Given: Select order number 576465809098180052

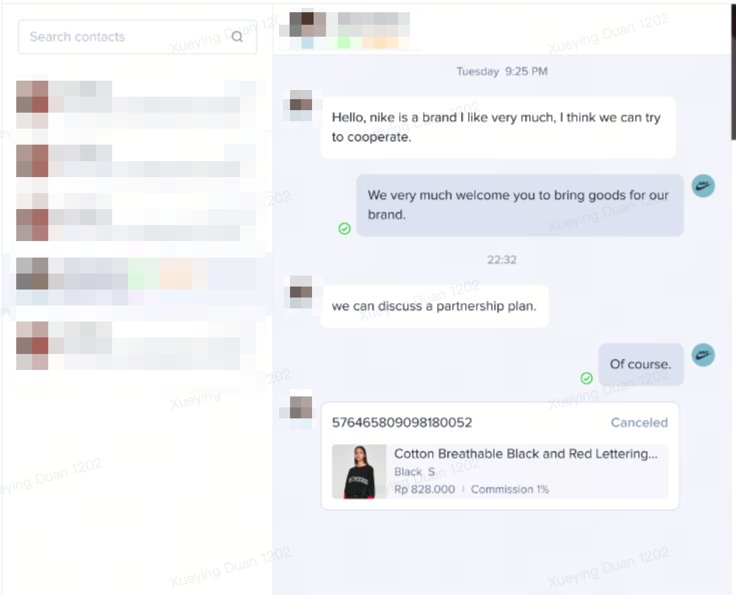Looking at the screenshot, I should [402, 422].
